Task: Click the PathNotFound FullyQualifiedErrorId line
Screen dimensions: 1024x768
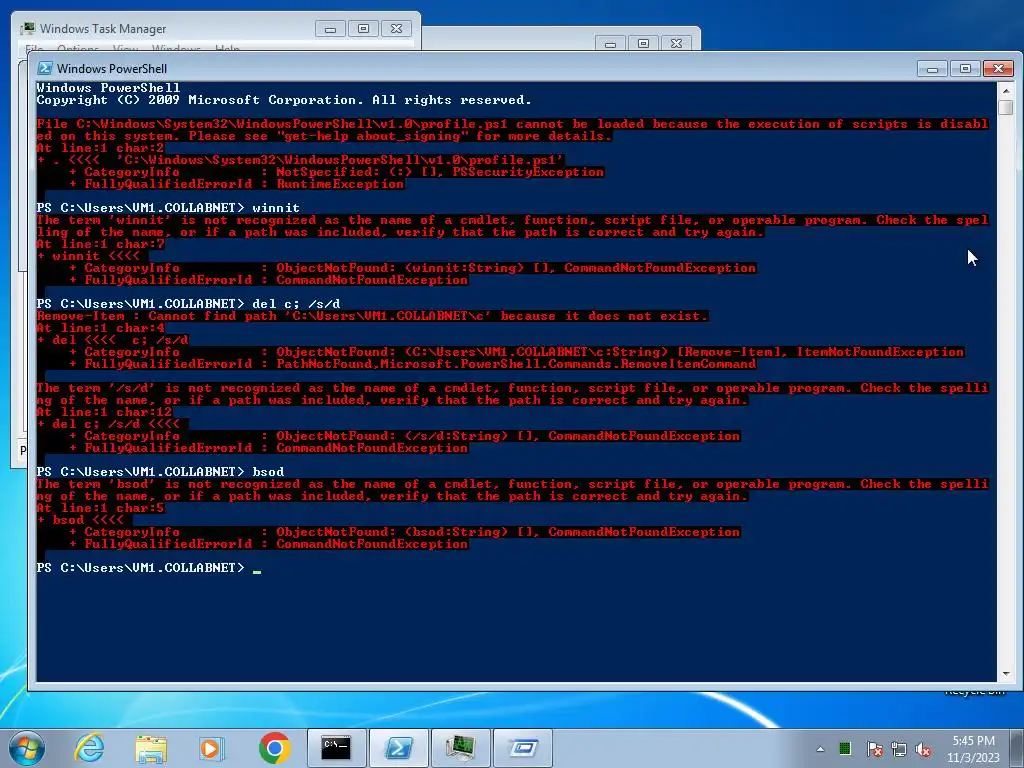Action: [413, 364]
